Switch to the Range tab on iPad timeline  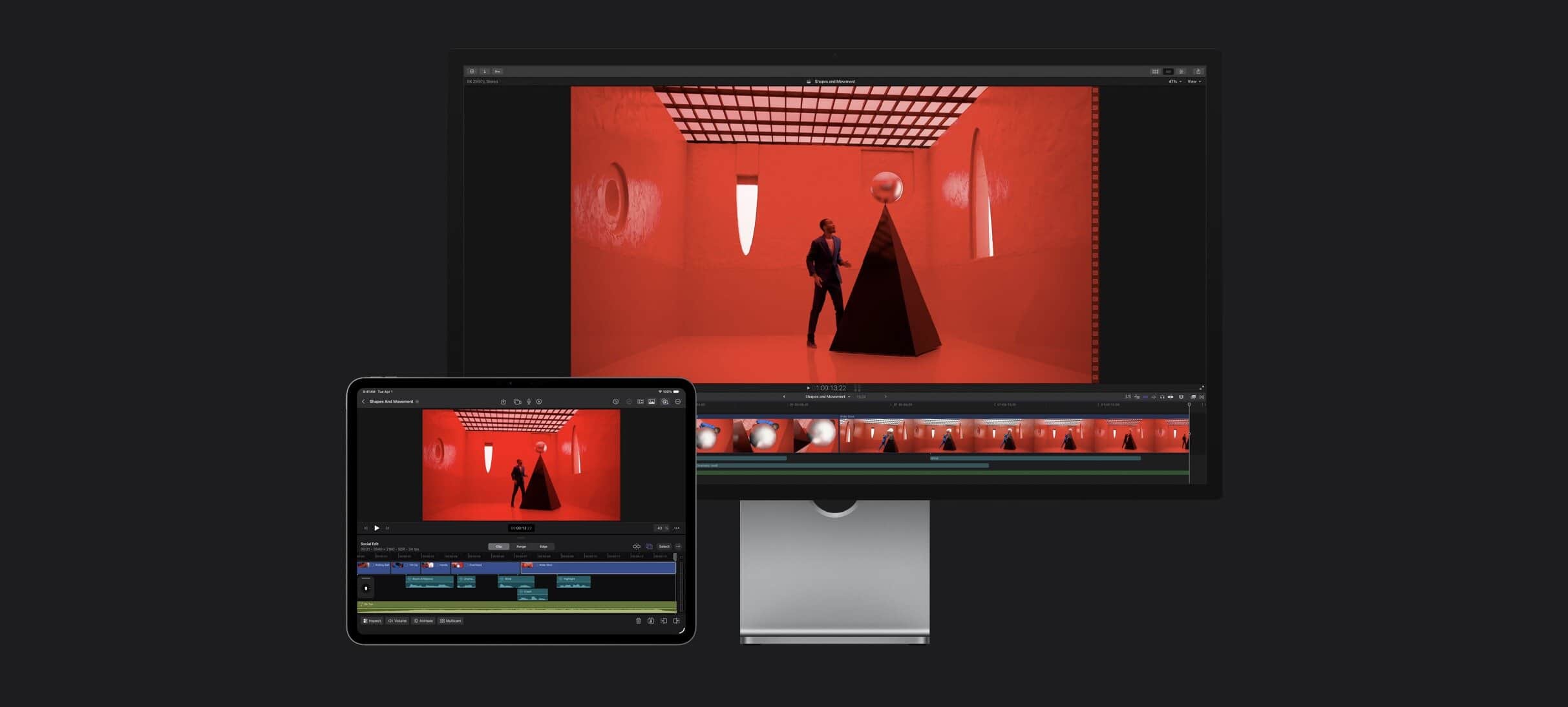[x=521, y=547]
